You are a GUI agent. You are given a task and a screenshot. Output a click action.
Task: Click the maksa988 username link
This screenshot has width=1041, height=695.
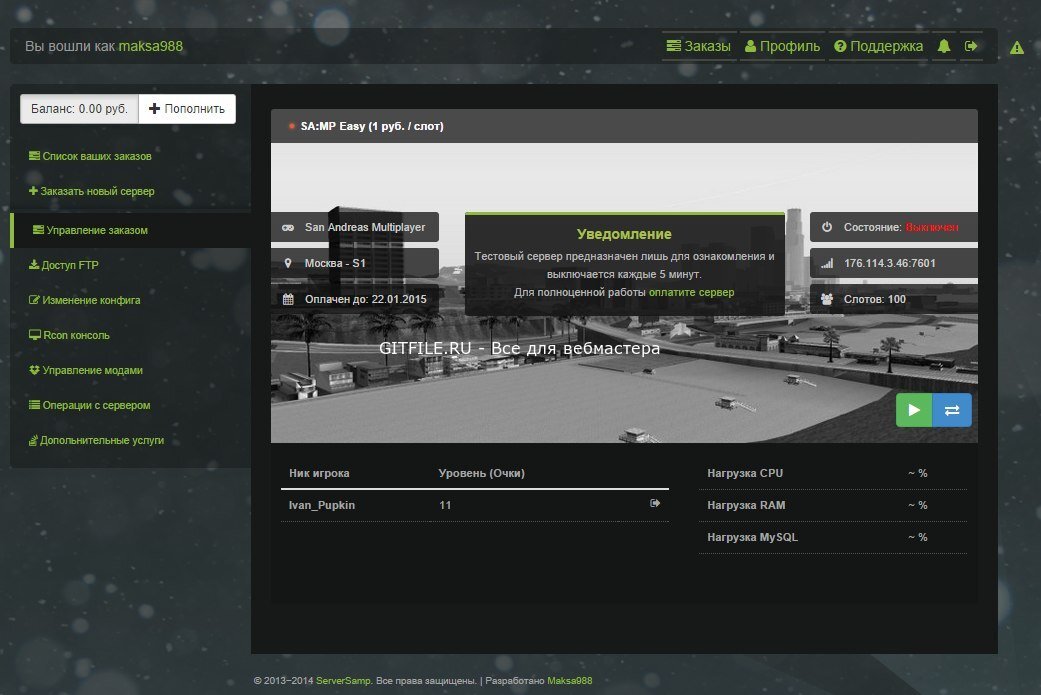click(151, 46)
